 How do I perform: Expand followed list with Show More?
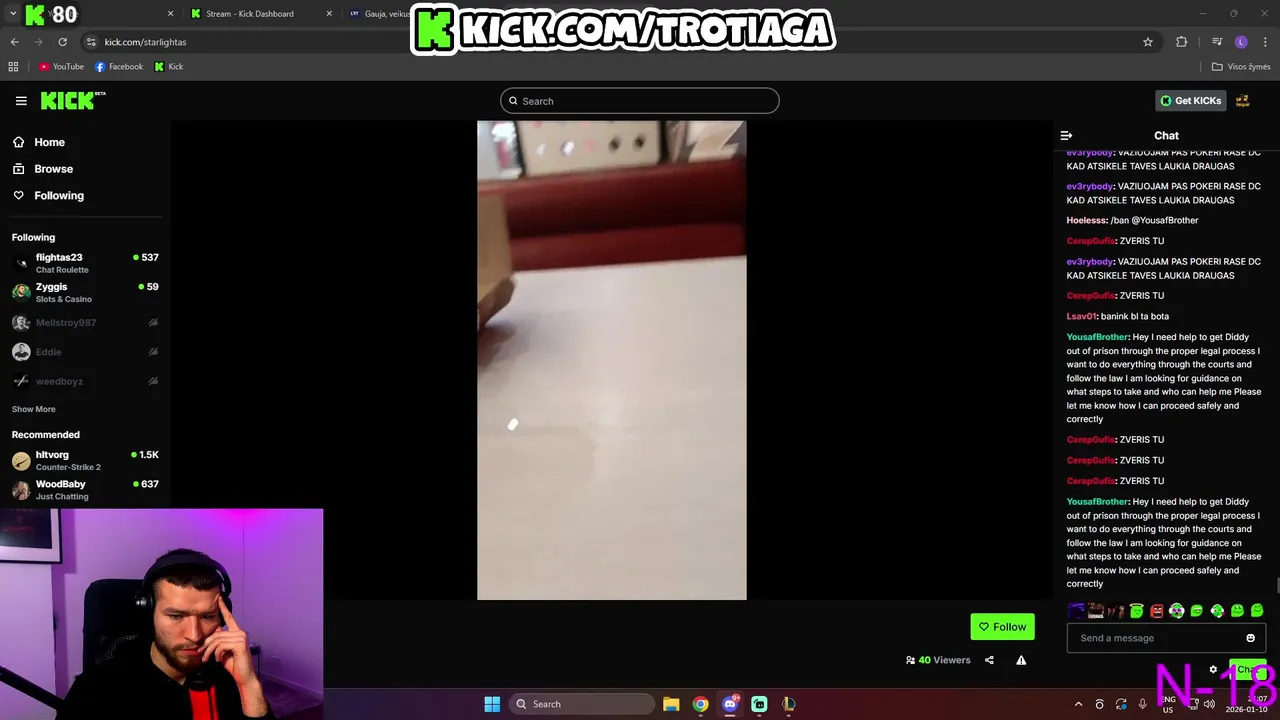click(33, 409)
